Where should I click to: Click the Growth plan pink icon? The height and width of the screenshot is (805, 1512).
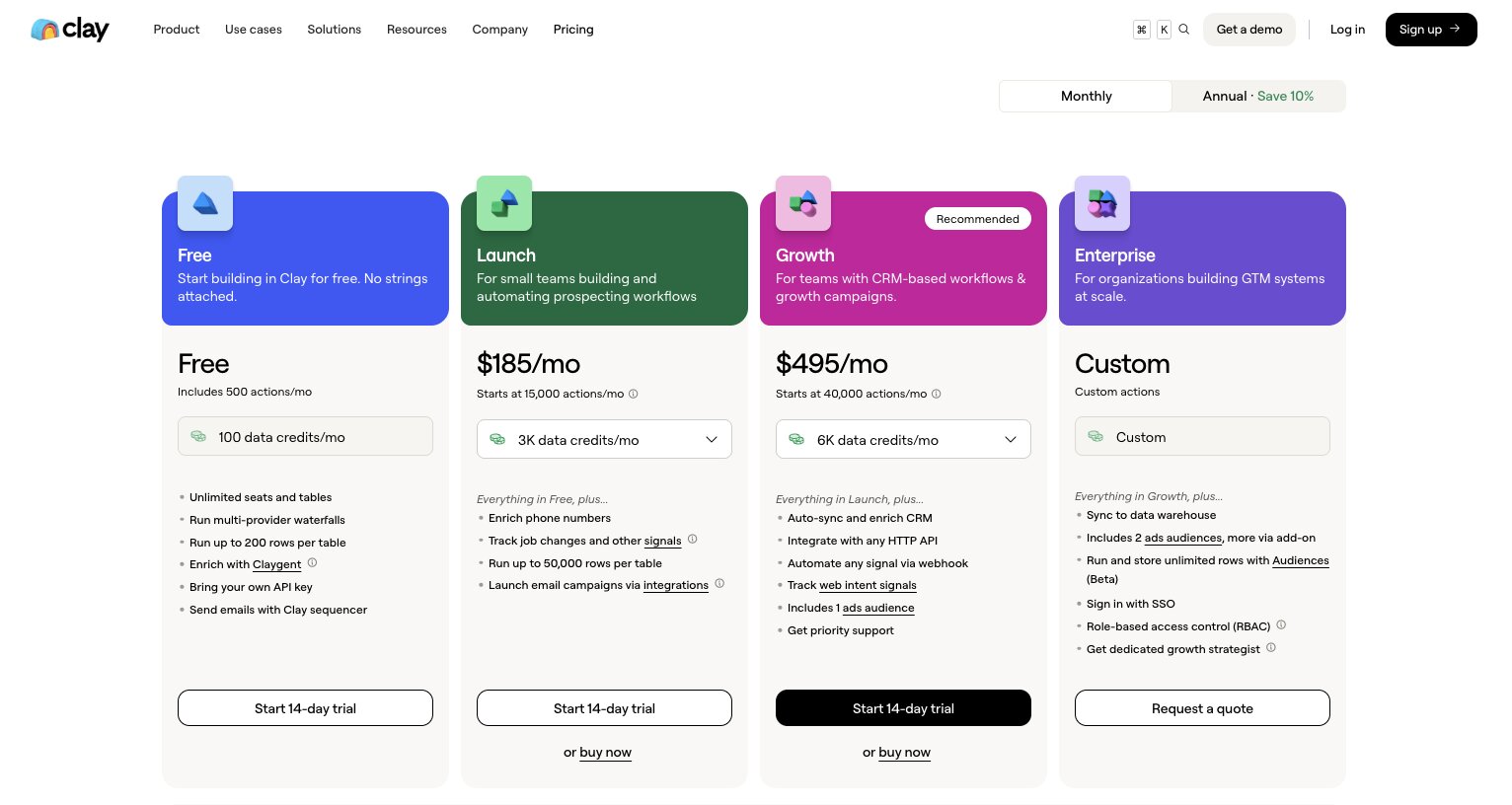[802, 202]
